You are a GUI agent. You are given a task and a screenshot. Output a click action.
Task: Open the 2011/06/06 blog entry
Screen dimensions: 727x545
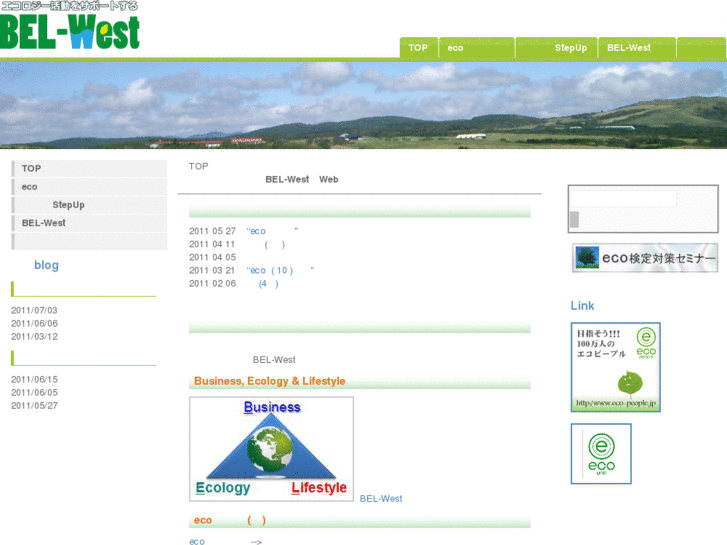(x=34, y=323)
